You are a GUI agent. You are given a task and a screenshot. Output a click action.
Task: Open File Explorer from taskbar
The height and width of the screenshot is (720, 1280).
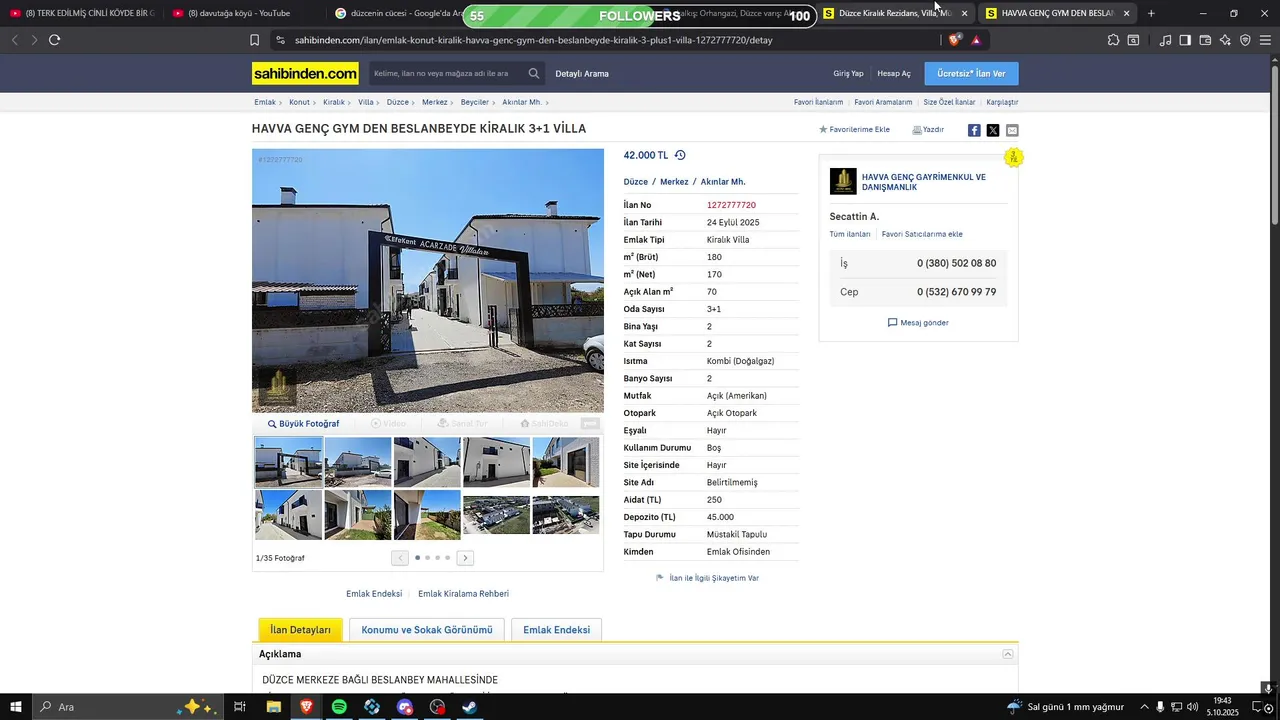(x=273, y=707)
